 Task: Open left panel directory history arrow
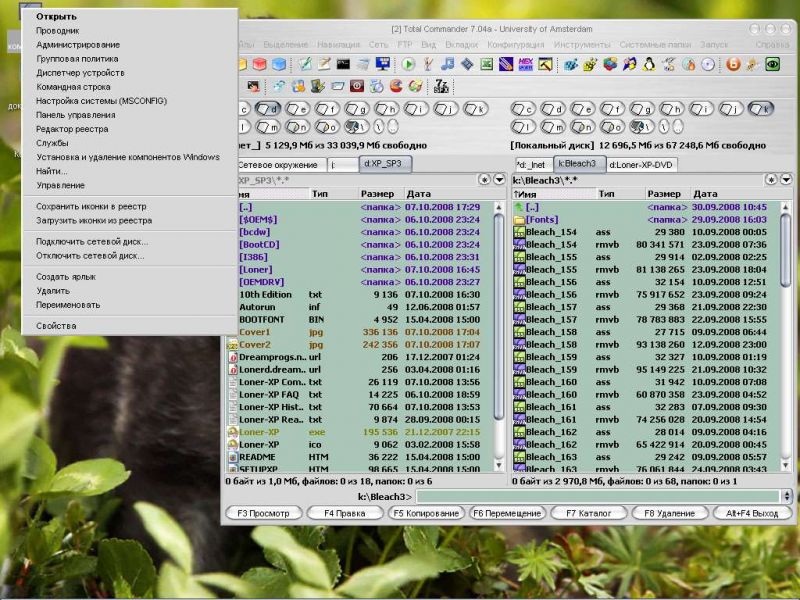(498, 179)
